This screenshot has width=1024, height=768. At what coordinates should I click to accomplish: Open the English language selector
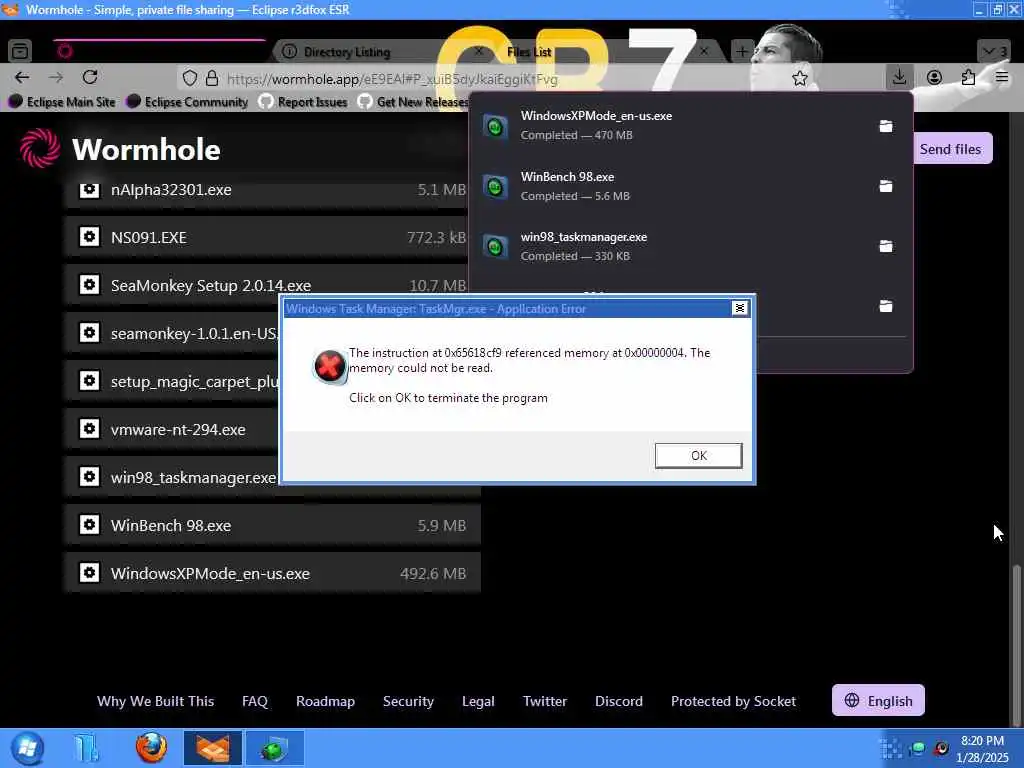tap(878, 700)
